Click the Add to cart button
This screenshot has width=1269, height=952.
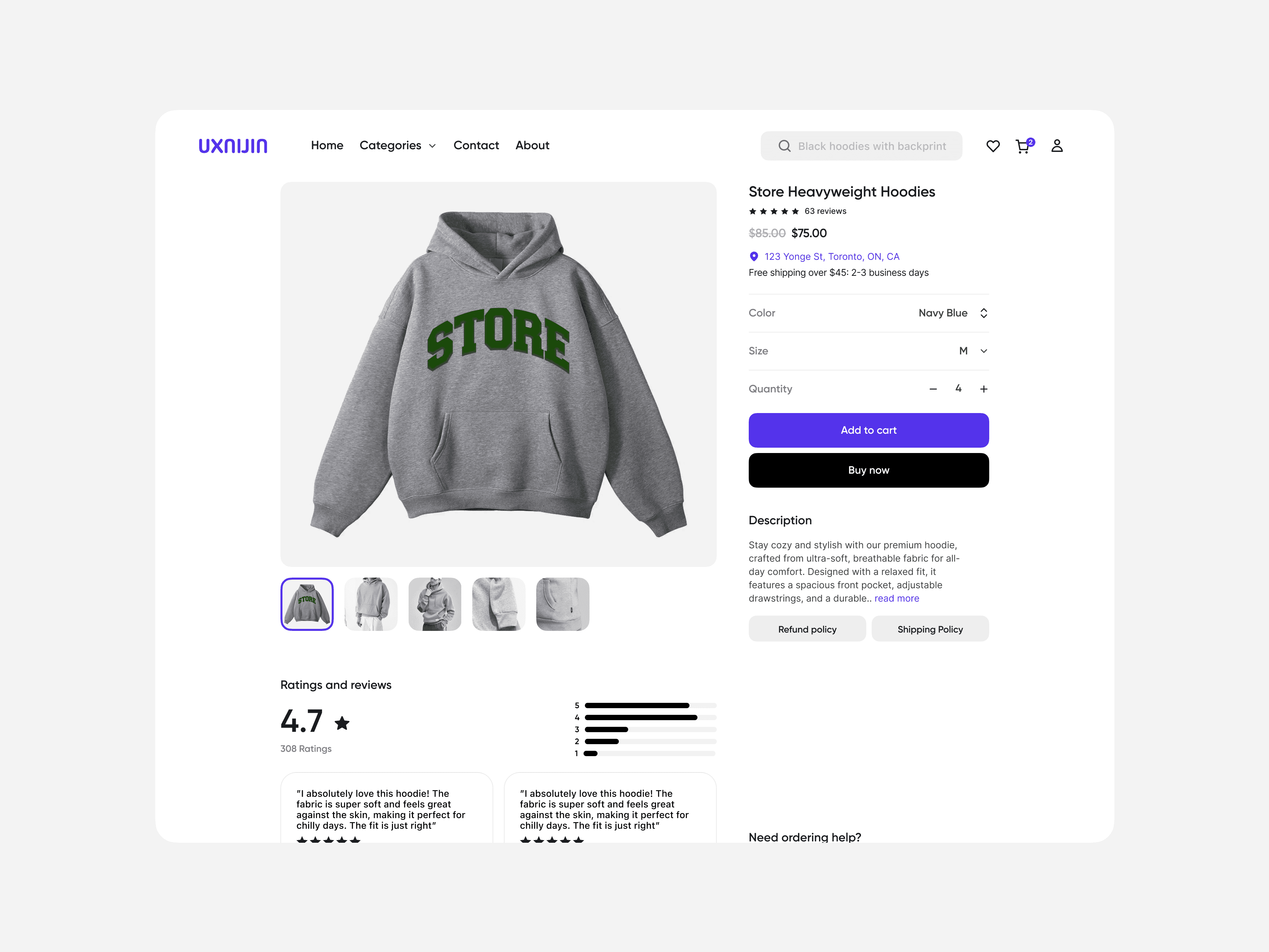pos(869,430)
